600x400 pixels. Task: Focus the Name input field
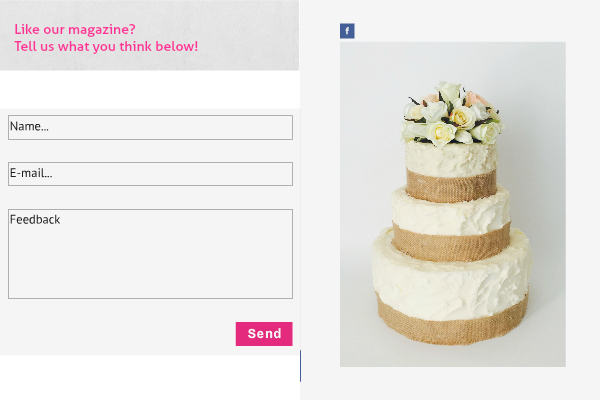[150, 127]
